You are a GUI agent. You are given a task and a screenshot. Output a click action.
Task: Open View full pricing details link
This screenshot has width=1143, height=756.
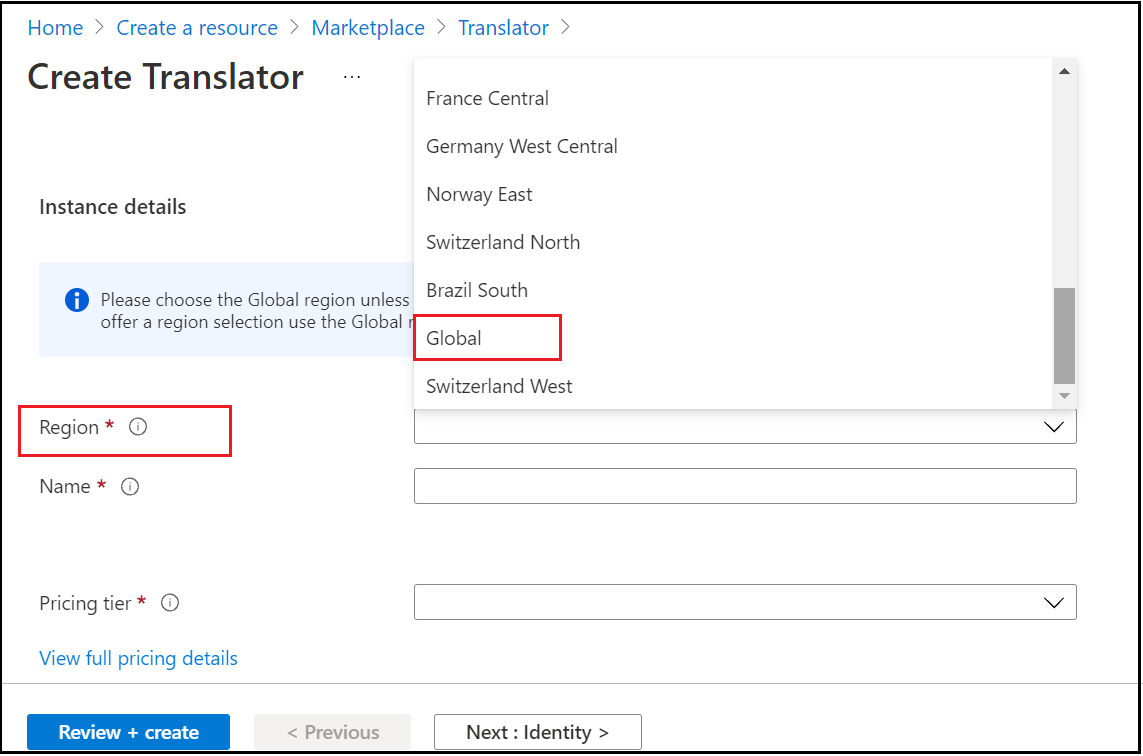137,658
